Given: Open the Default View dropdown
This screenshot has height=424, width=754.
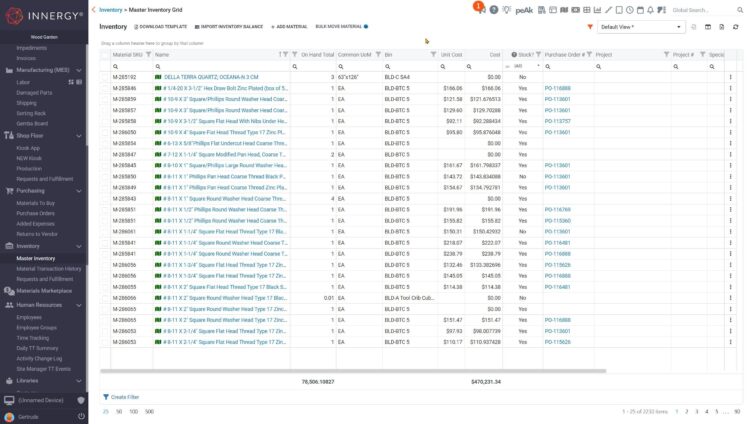Looking at the screenshot, I should tap(642, 27).
